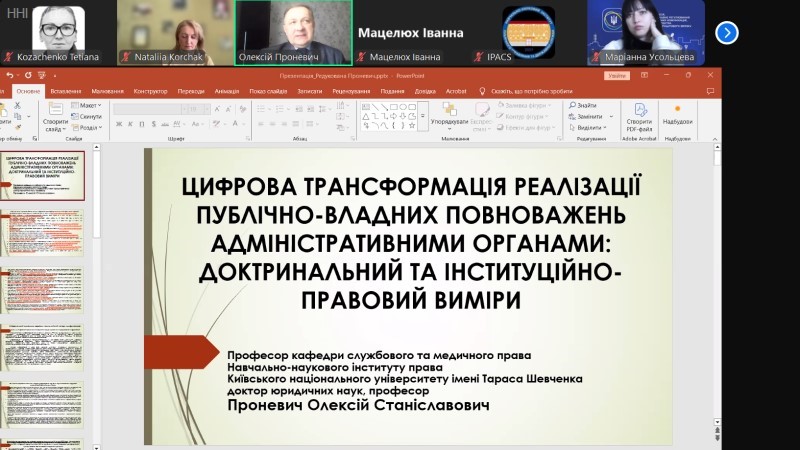Screen dimensions: 800x450
Task: Open the Виділити (Select) dropdown
Action: [587, 128]
